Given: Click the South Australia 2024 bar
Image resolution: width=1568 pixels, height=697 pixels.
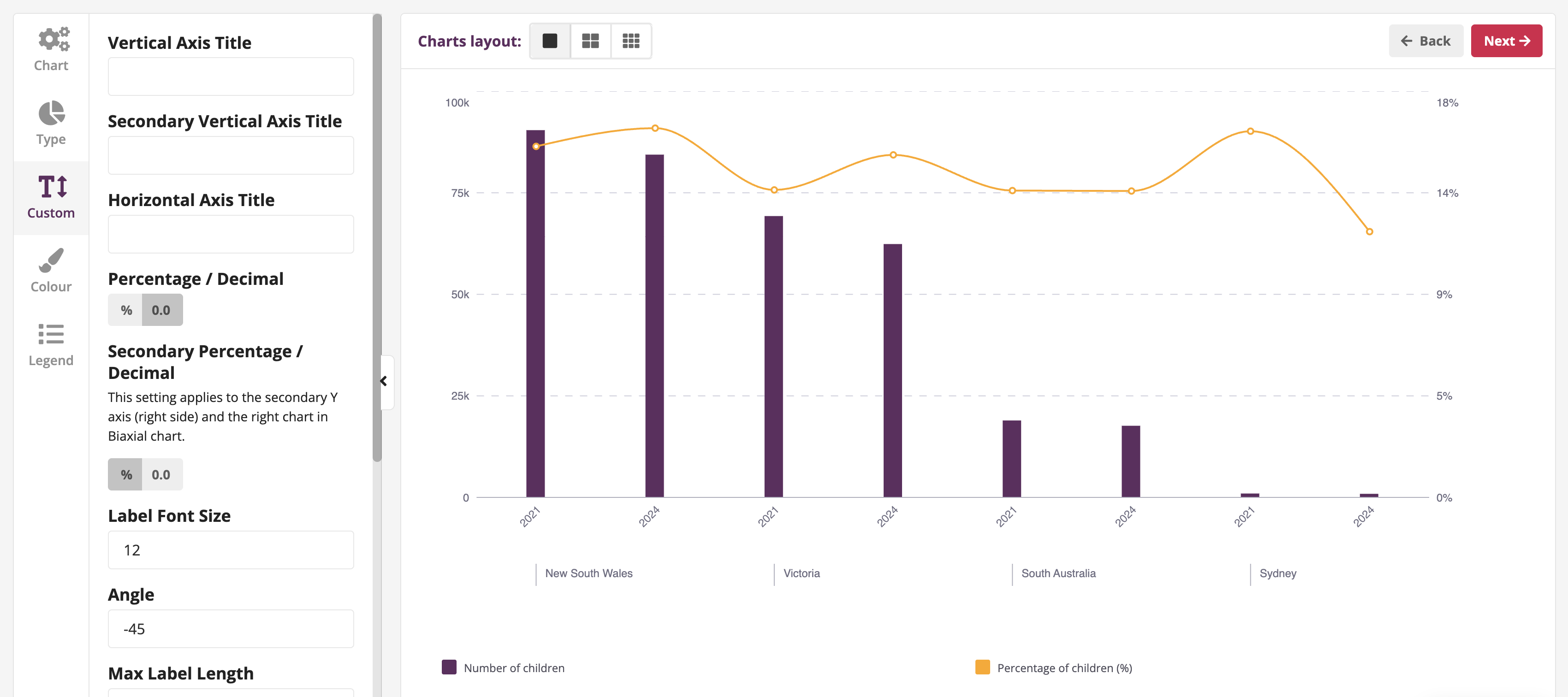Looking at the screenshot, I should (1131, 461).
